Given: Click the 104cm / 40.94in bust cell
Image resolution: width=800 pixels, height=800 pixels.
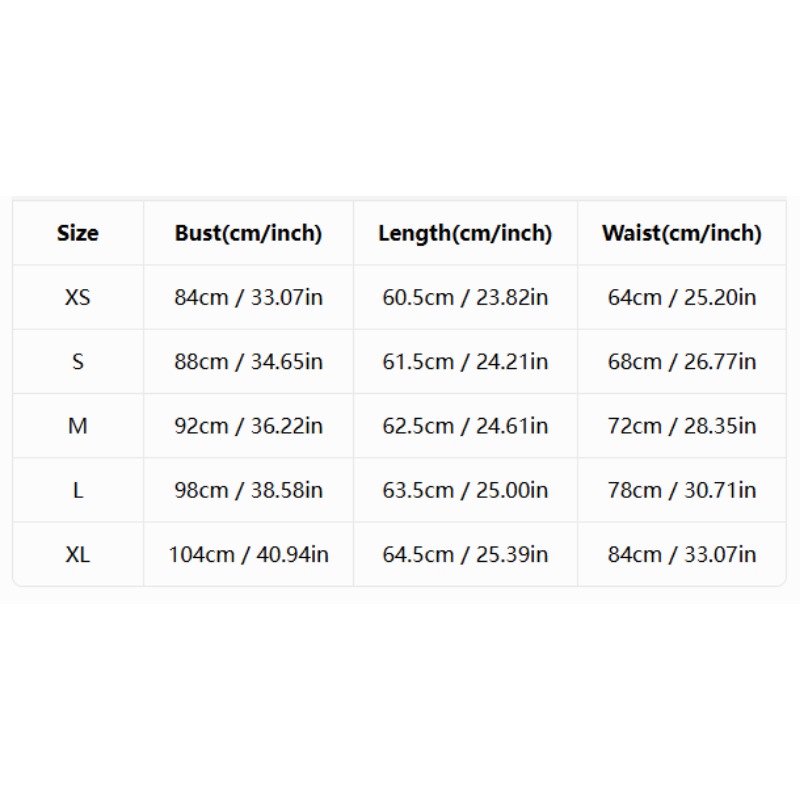Looking at the screenshot, I should tap(248, 555).
